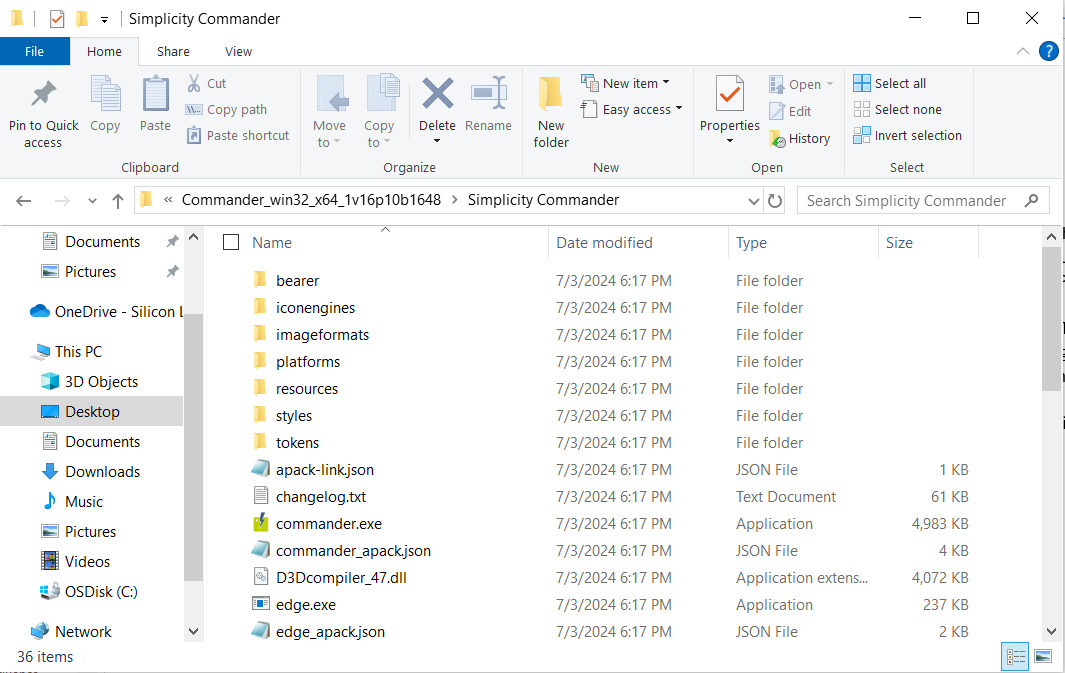The width and height of the screenshot is (1065, 673).
Task: Click the Paste clipboard icon
Action: coord(156,94)
